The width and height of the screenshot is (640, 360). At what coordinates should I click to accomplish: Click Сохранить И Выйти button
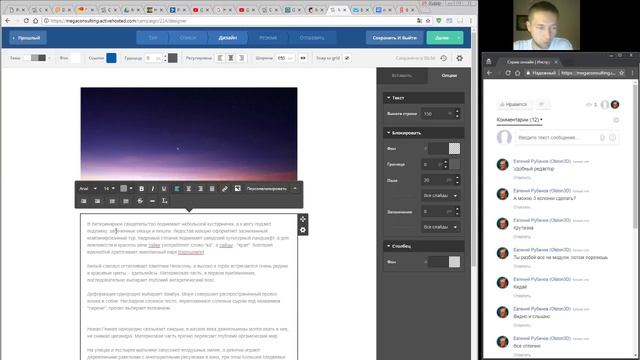(x=394, y=38)
